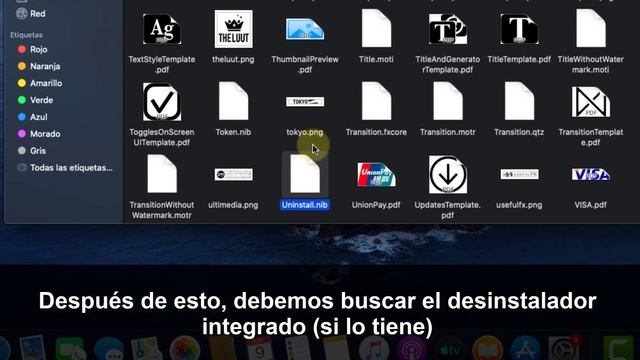Open Red network location in sidebar
Screen dimensions: 640x360
[31, 13]
